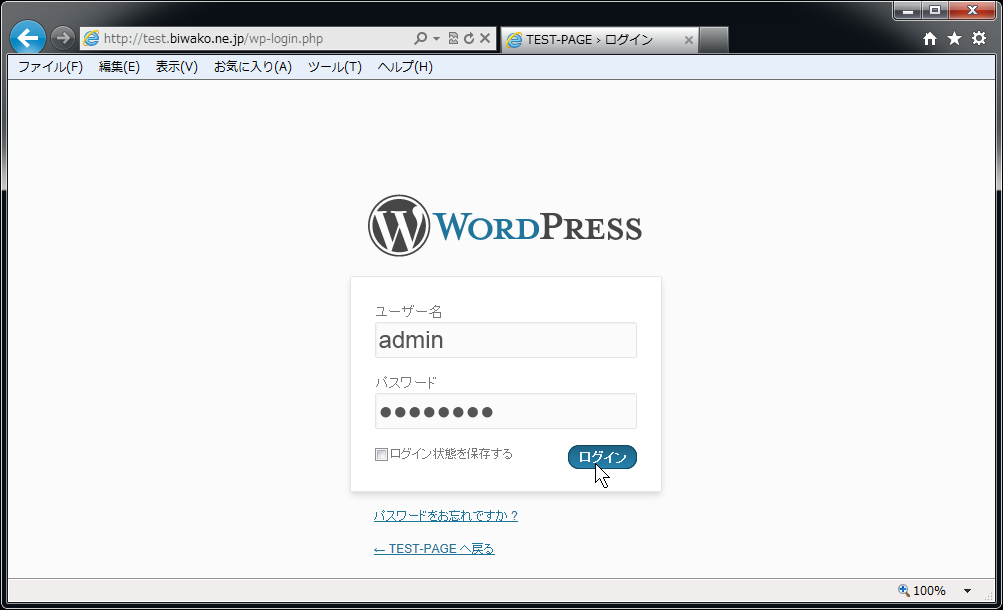This screenshot has width=1003, height=610.
Task: Click the ← TEST-PAGE へ戻る link
Action: [x=434, y=549]
